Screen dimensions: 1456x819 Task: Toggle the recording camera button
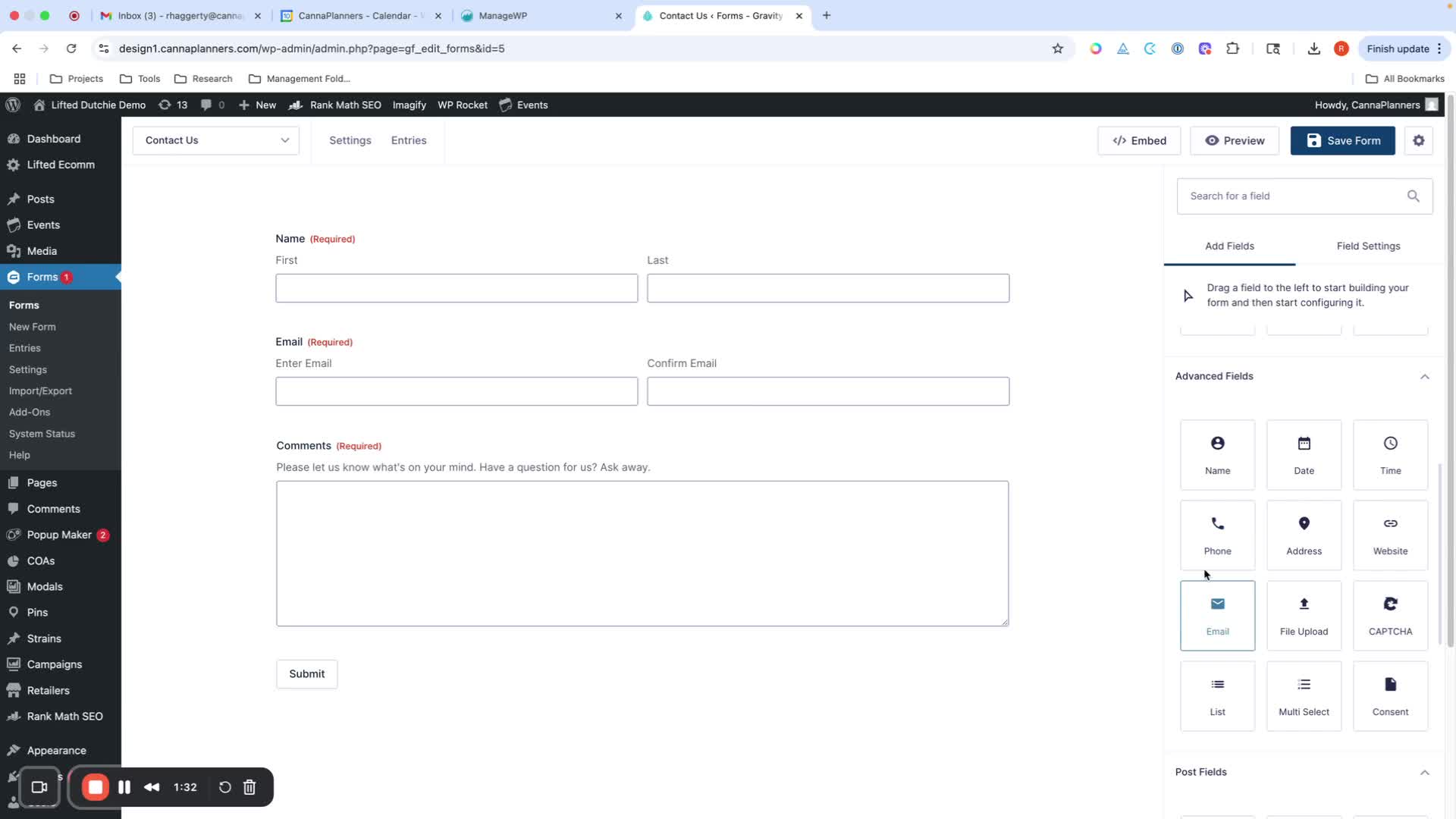pos(39,787)
